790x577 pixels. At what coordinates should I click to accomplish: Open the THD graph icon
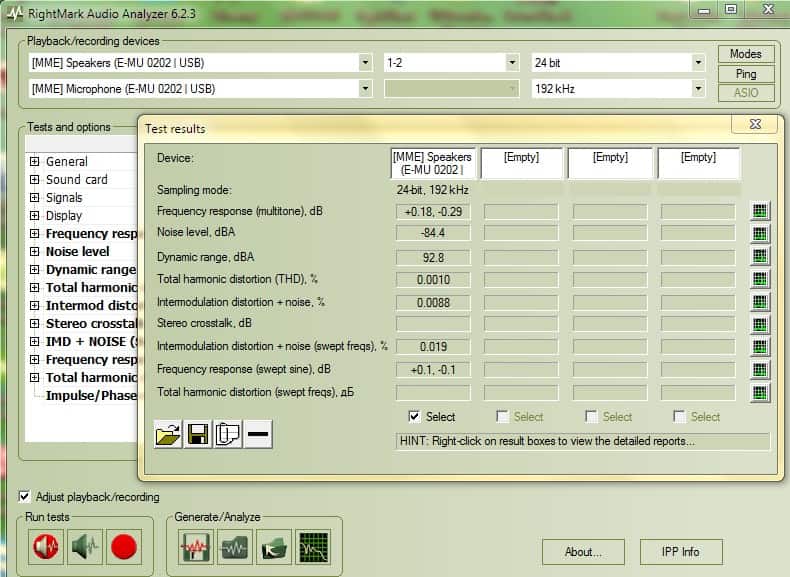pyautogui.click(x=760, y=279)
